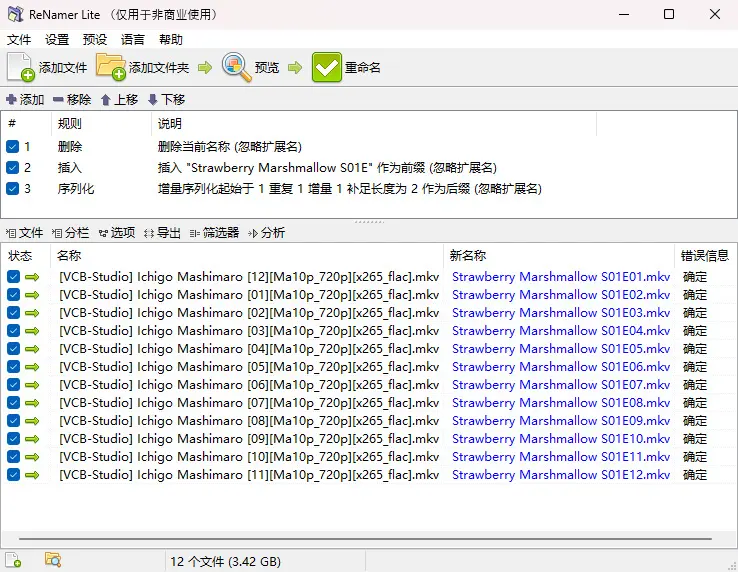Click the green arrow icon for [04] file
Screen dimensions: 738x572
pos(32,349)
